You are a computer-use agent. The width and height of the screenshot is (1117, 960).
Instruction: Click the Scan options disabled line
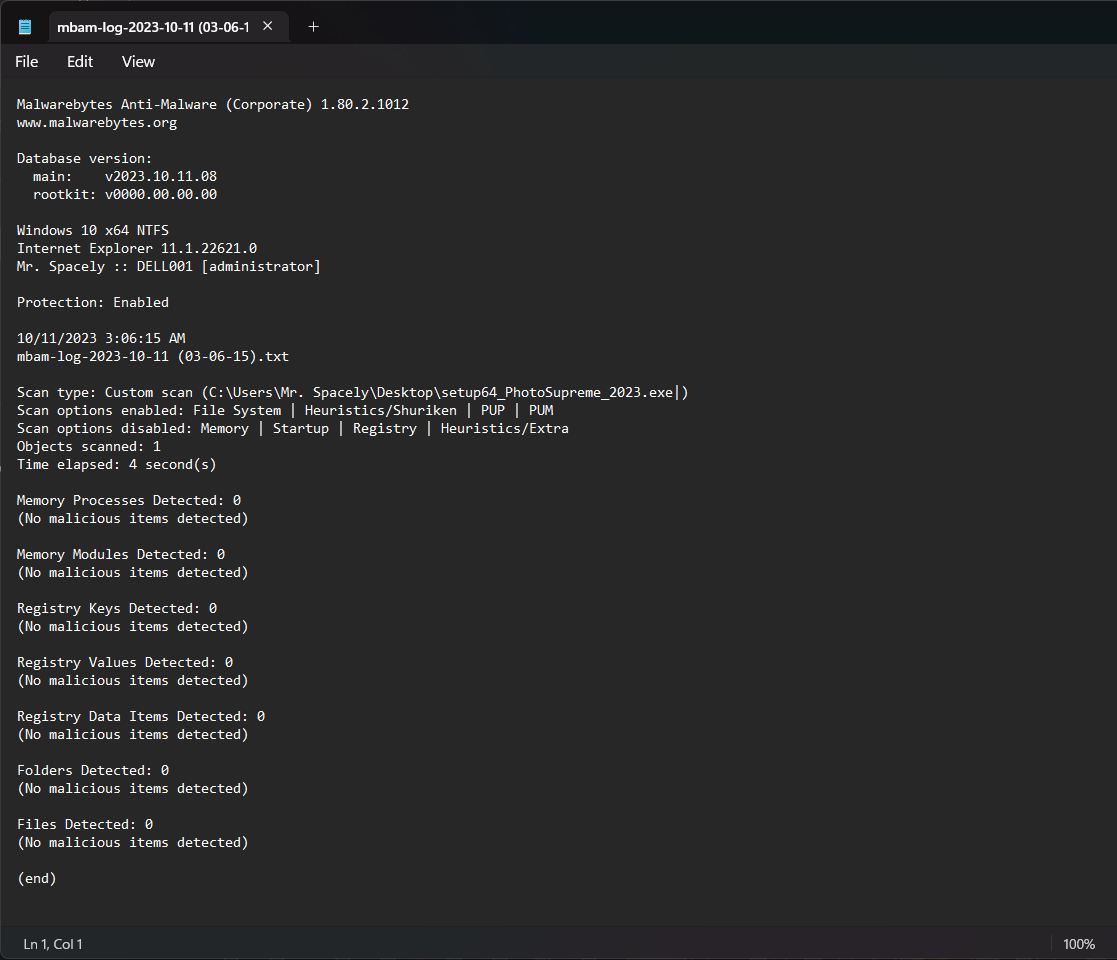(x=293, y=429)
